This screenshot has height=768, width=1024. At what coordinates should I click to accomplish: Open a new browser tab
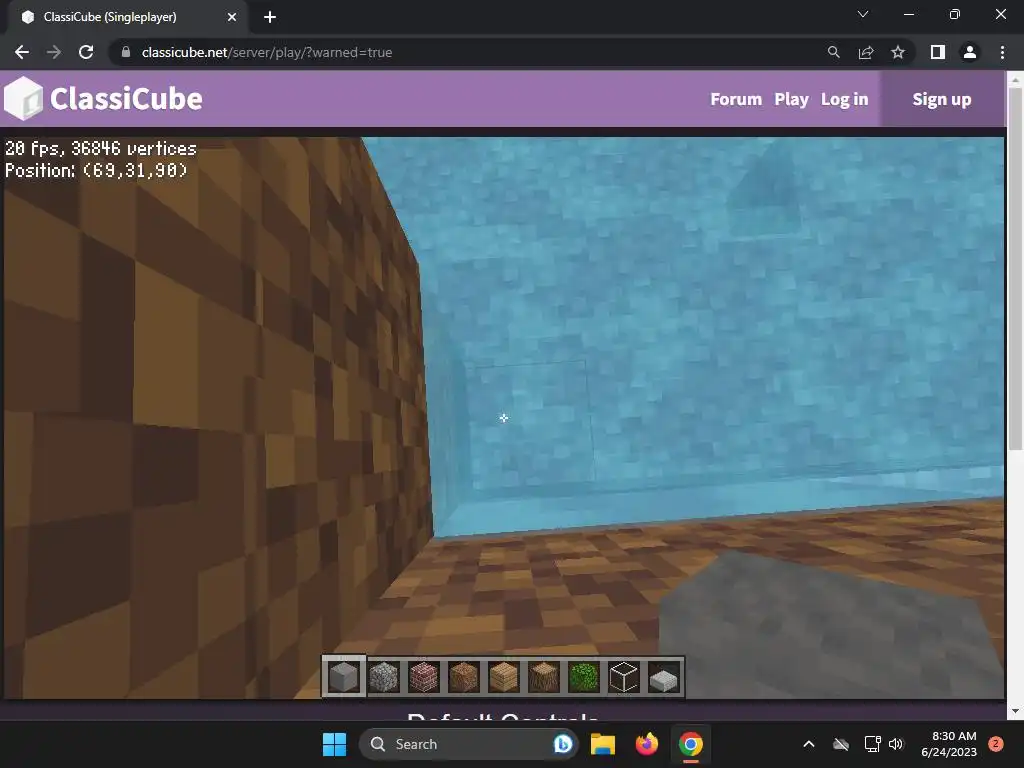tap(270, 17)
